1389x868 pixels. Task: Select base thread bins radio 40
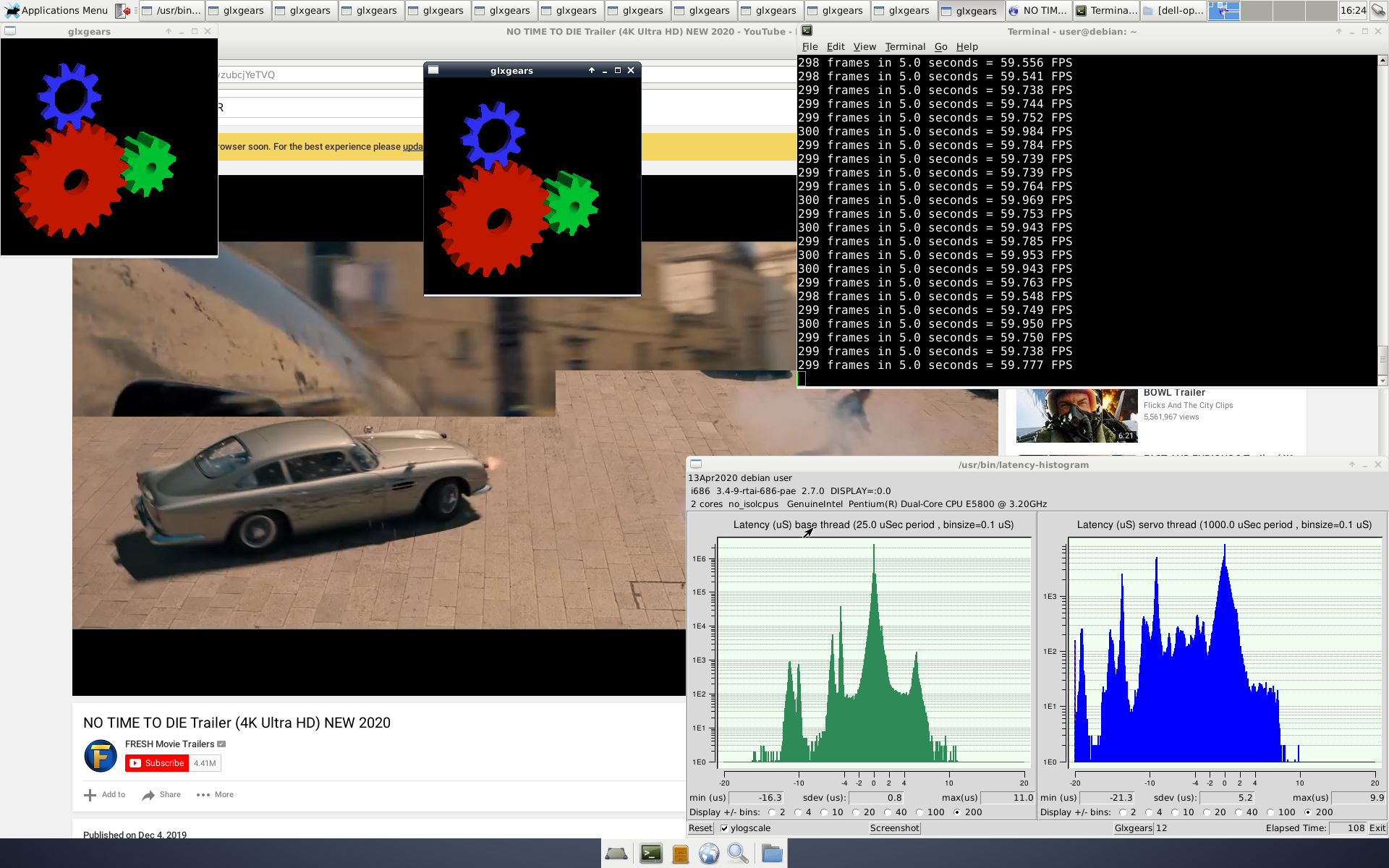coord(888,812)
